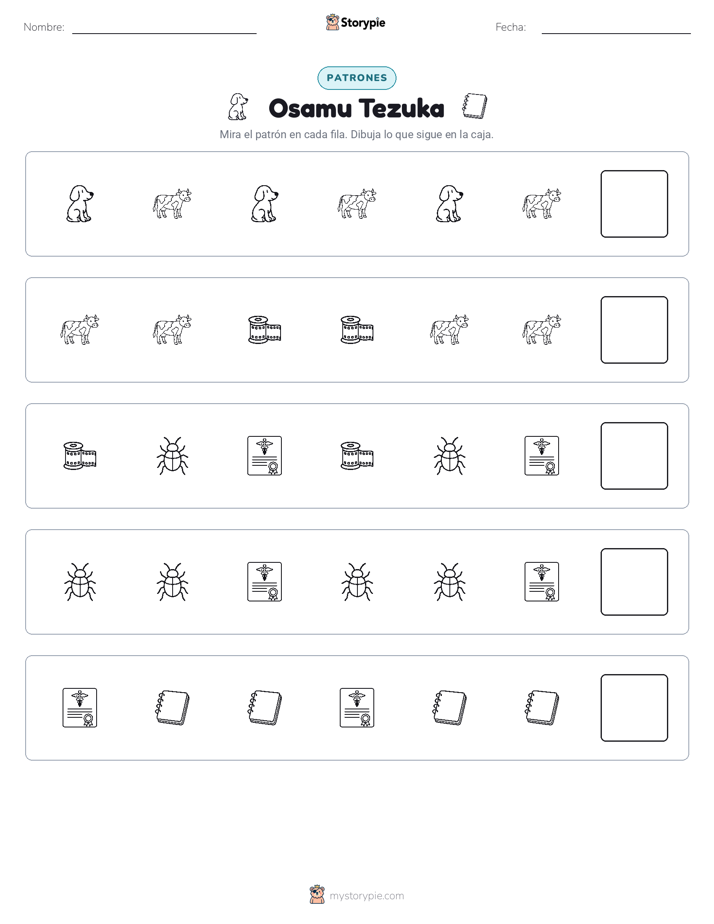
Task: Click the first beetle icon in row three
Action: (172, 456)
